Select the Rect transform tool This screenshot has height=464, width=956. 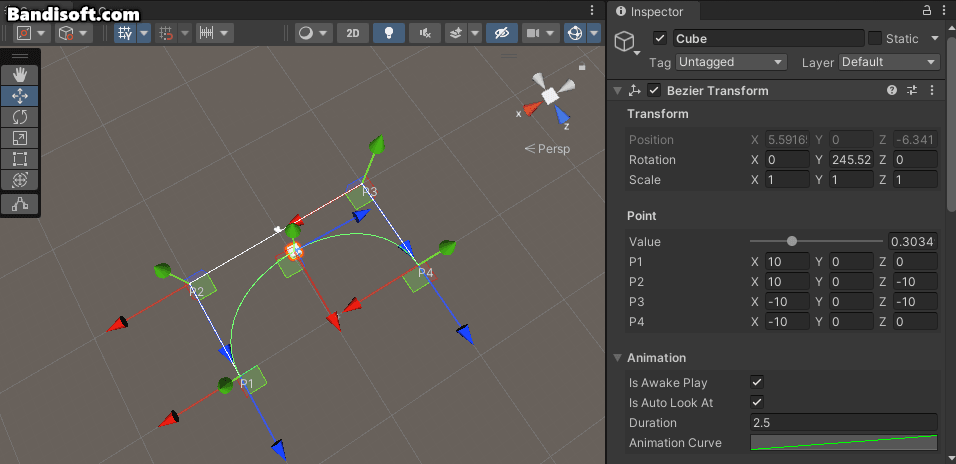coord(20,159)
